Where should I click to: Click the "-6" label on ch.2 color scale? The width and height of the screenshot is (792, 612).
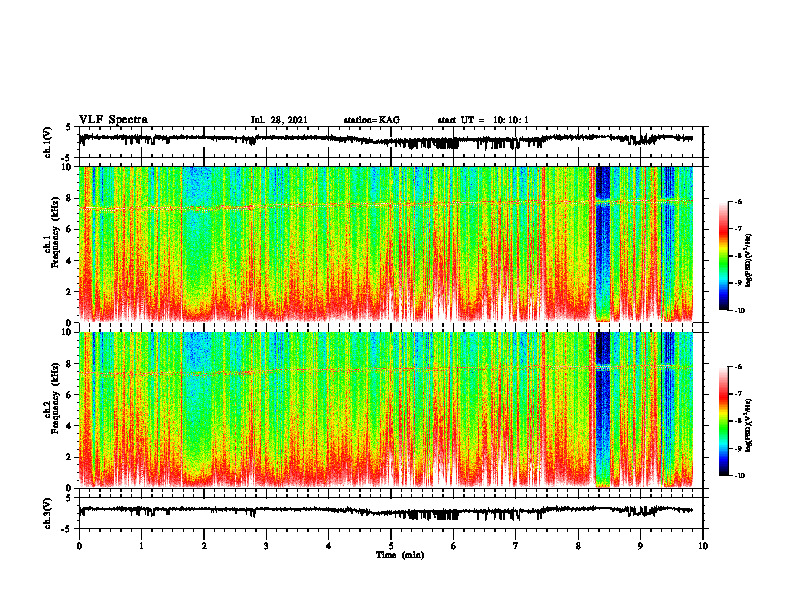(738, 367)
